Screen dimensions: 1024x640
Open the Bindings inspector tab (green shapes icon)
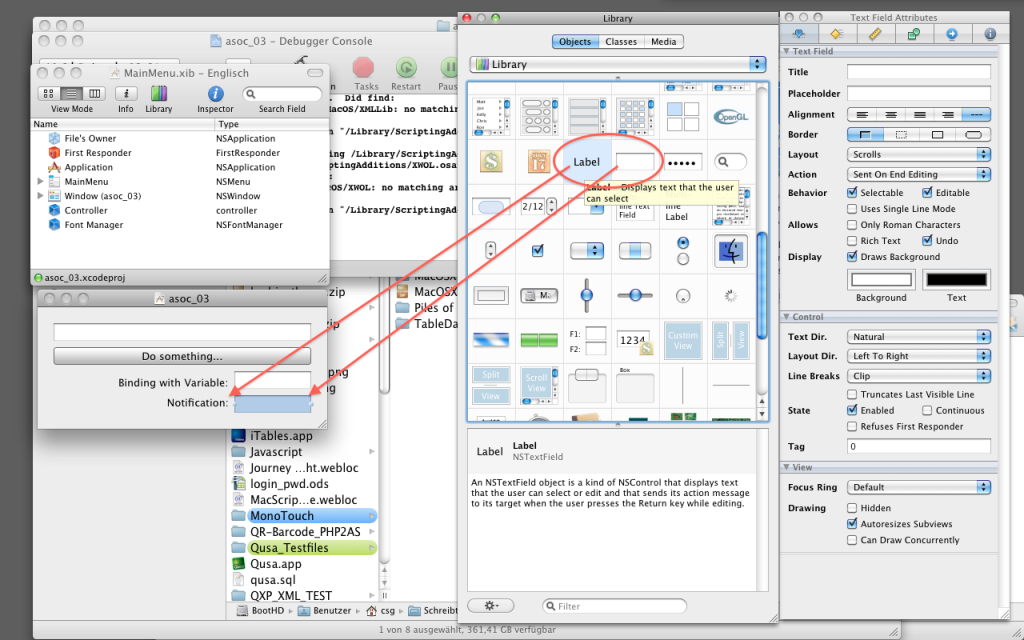pos(914,34)
